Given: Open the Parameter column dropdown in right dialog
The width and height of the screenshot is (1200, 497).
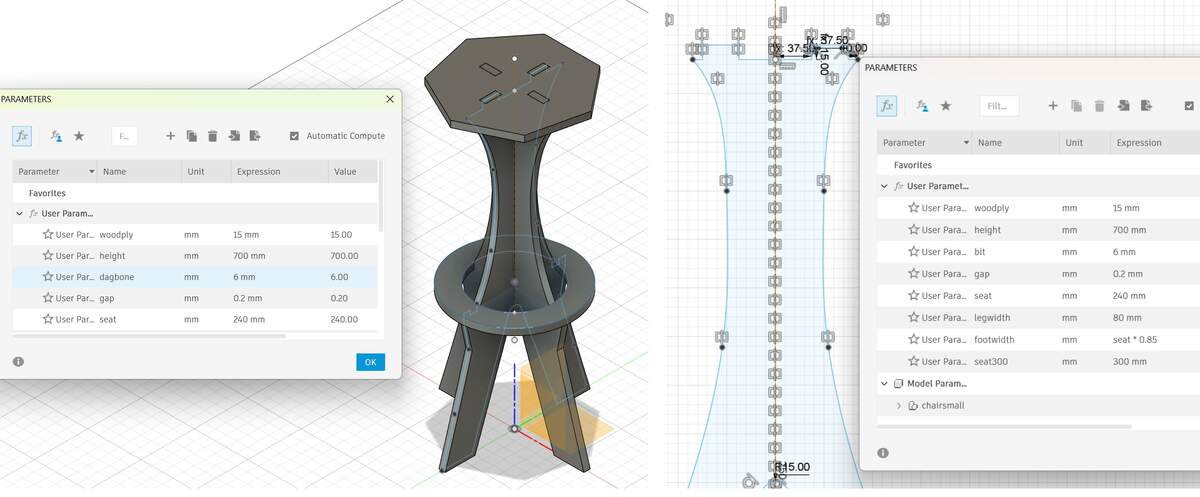Looking at the screenshot, I should click(x=965, y=143).
